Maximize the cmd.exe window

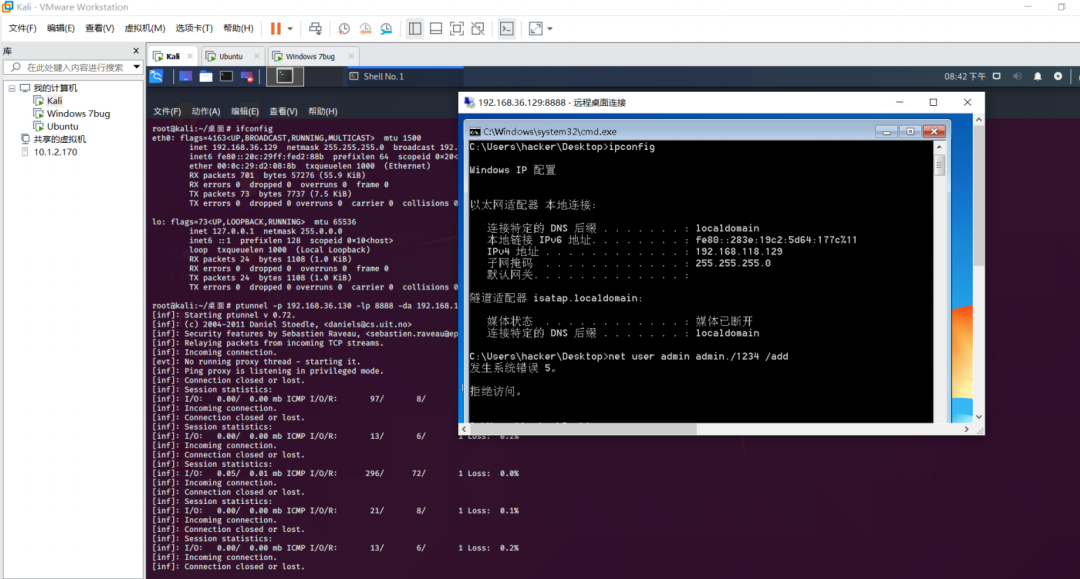click(910, 131)
